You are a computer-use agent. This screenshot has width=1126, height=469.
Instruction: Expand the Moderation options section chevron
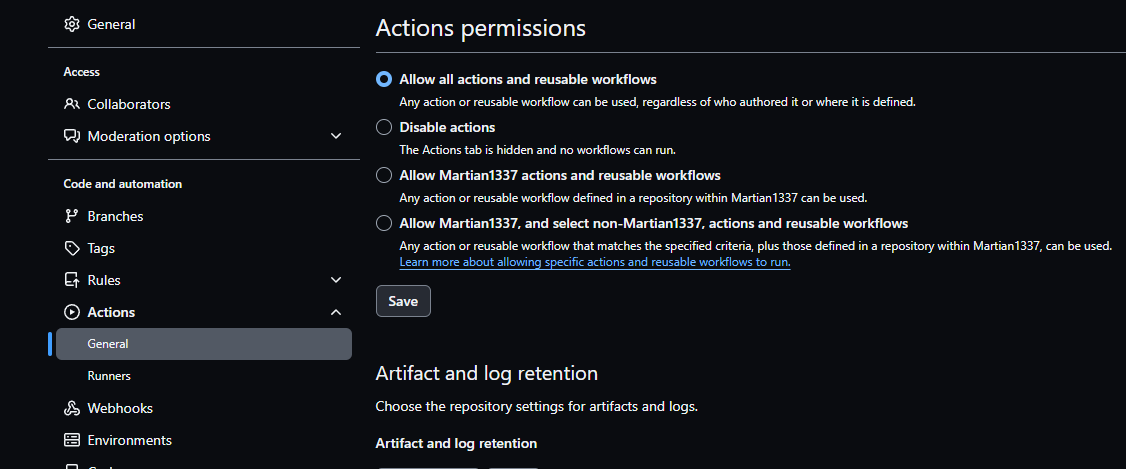click(x=336, y=136)
